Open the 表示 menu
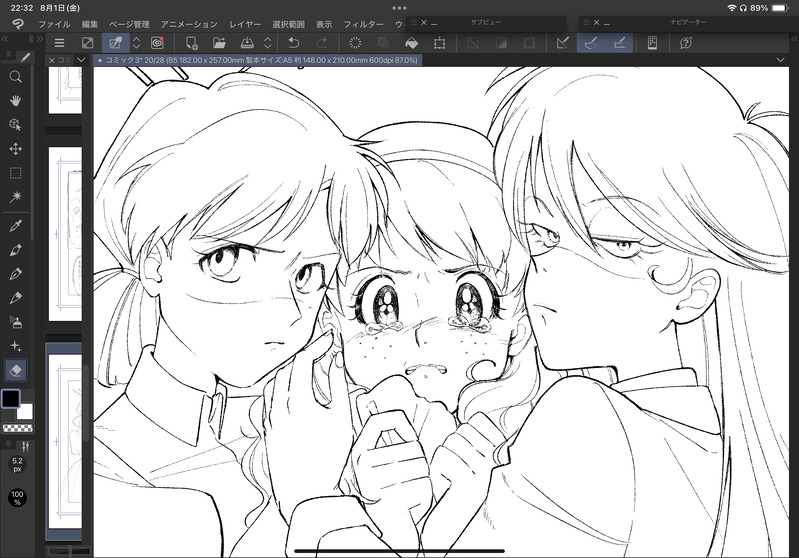This screenshot has width=799, height=558. [324, 24]
